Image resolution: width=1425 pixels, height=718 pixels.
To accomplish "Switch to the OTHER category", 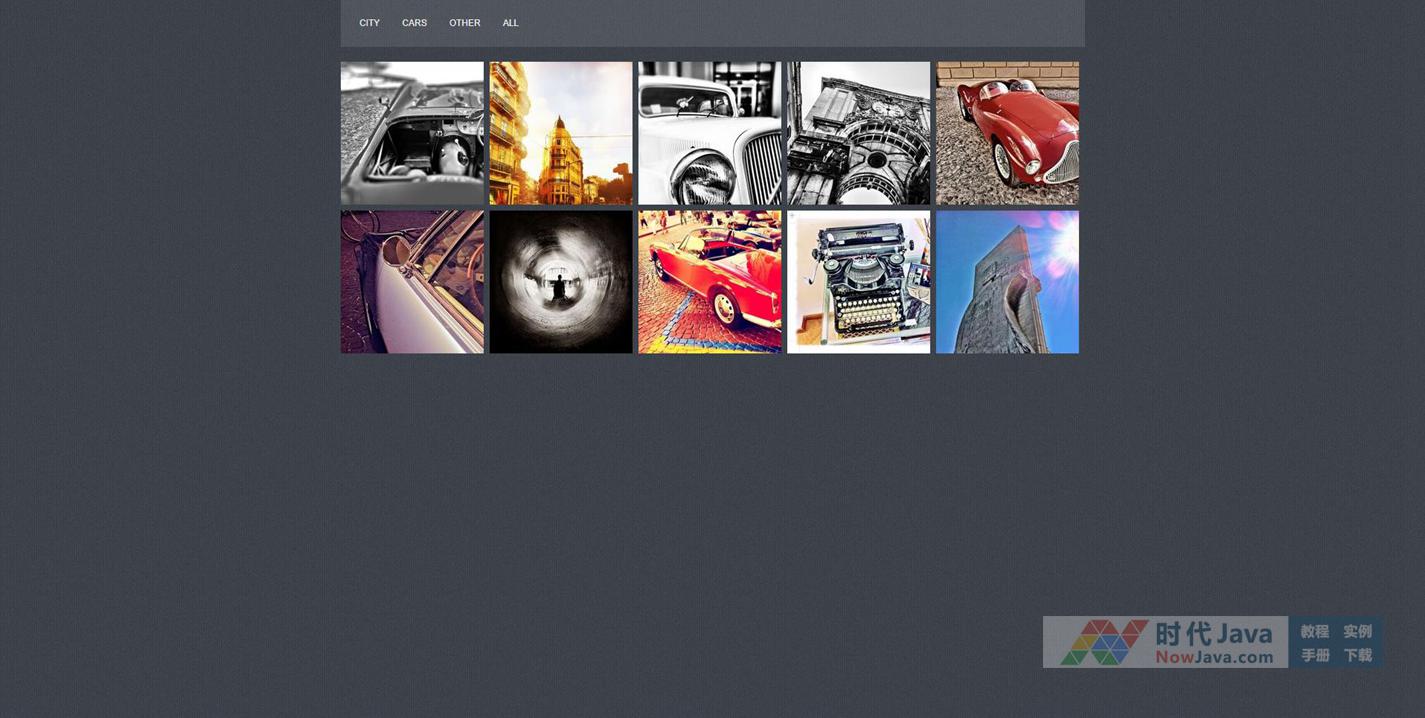I will pos(464,23).
